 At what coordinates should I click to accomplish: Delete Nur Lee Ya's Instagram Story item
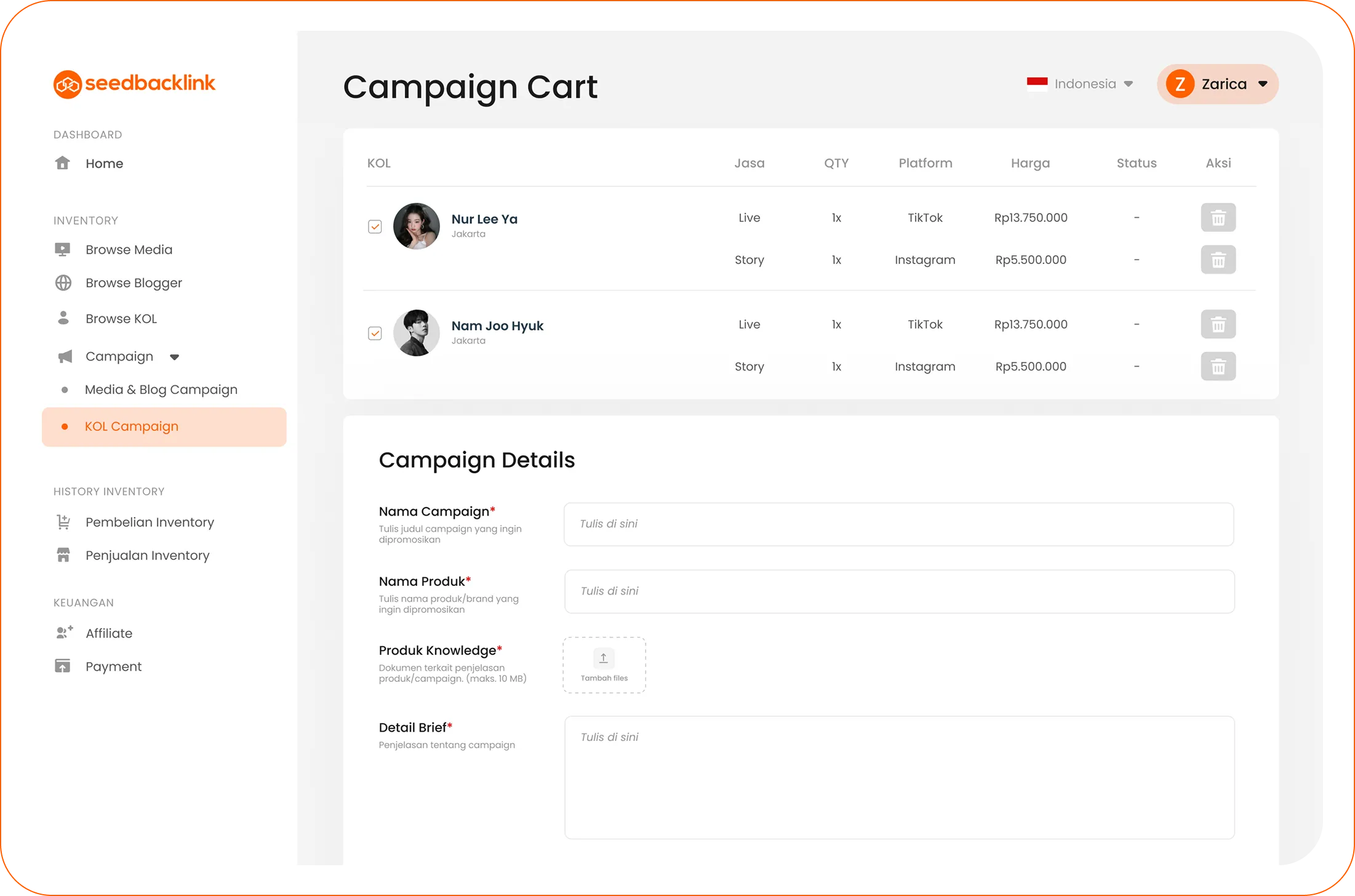(x=1218, y=260)
